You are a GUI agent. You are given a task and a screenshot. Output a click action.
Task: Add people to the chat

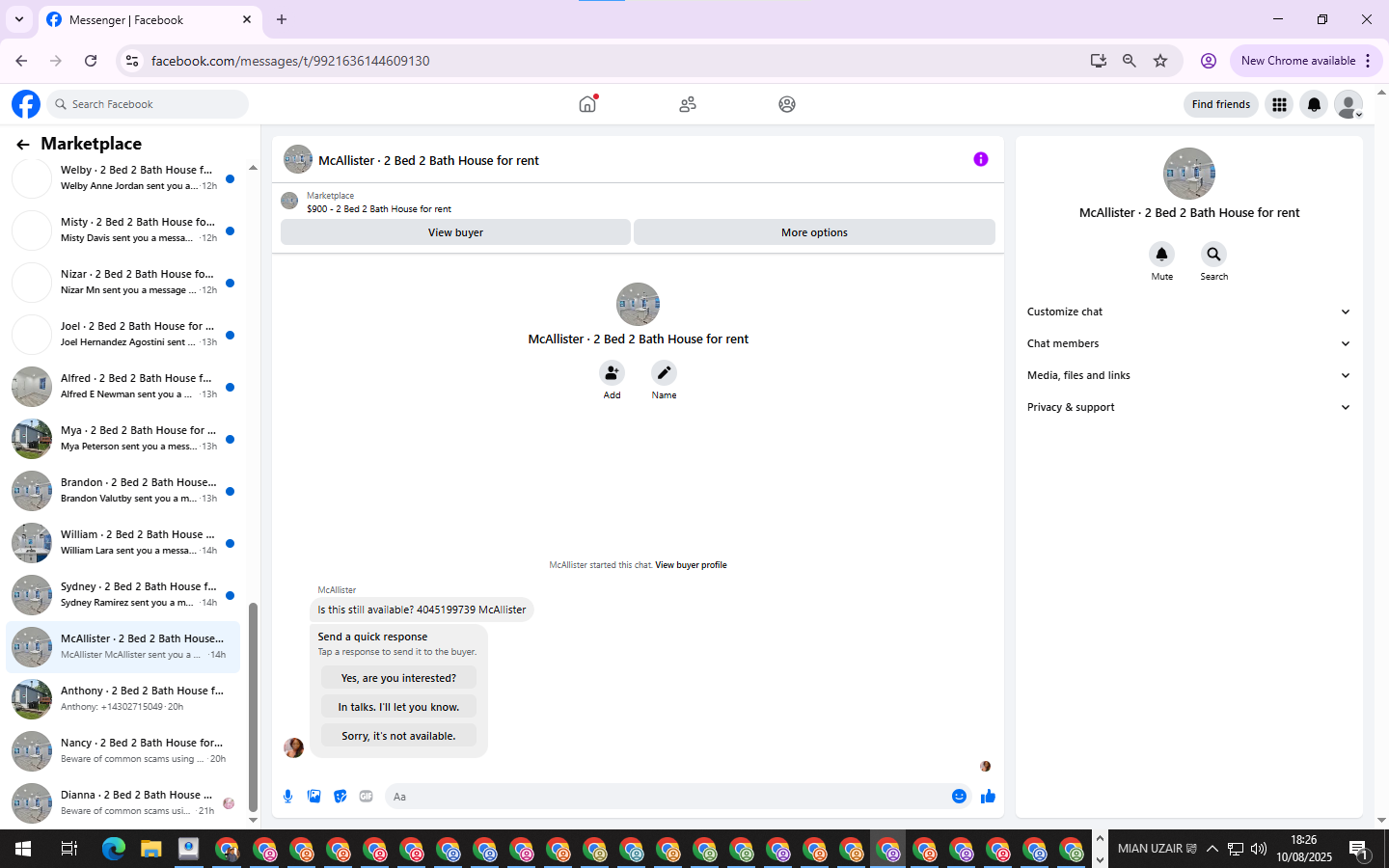612,372
